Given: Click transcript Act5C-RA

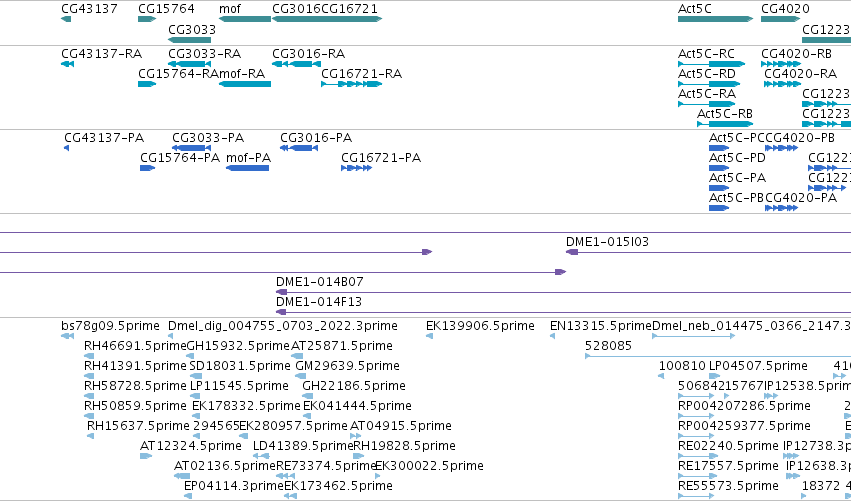Looking at the screenshot, I should (x=707, y=104).
